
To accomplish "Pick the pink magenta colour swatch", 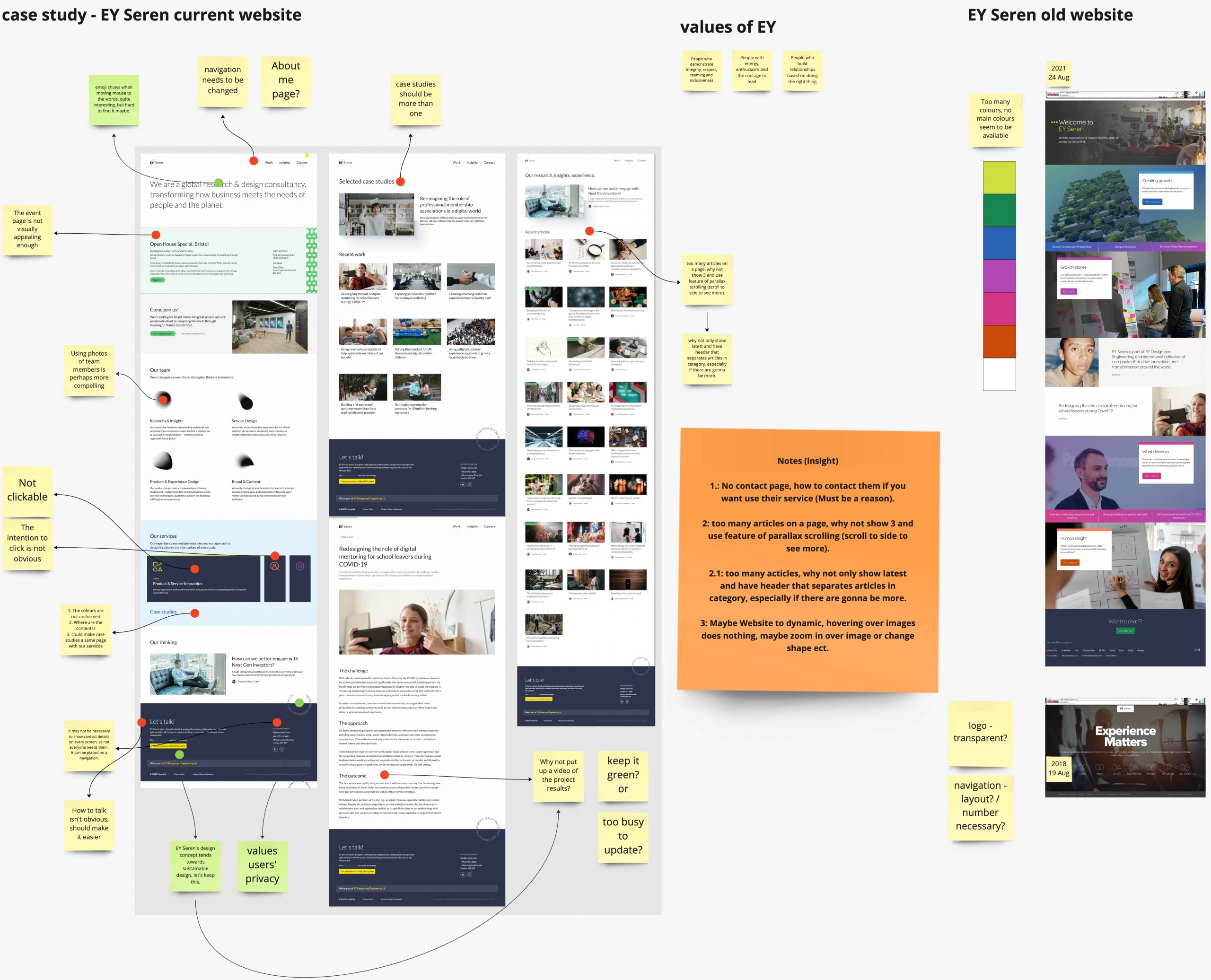I will [x=999, y=309].
